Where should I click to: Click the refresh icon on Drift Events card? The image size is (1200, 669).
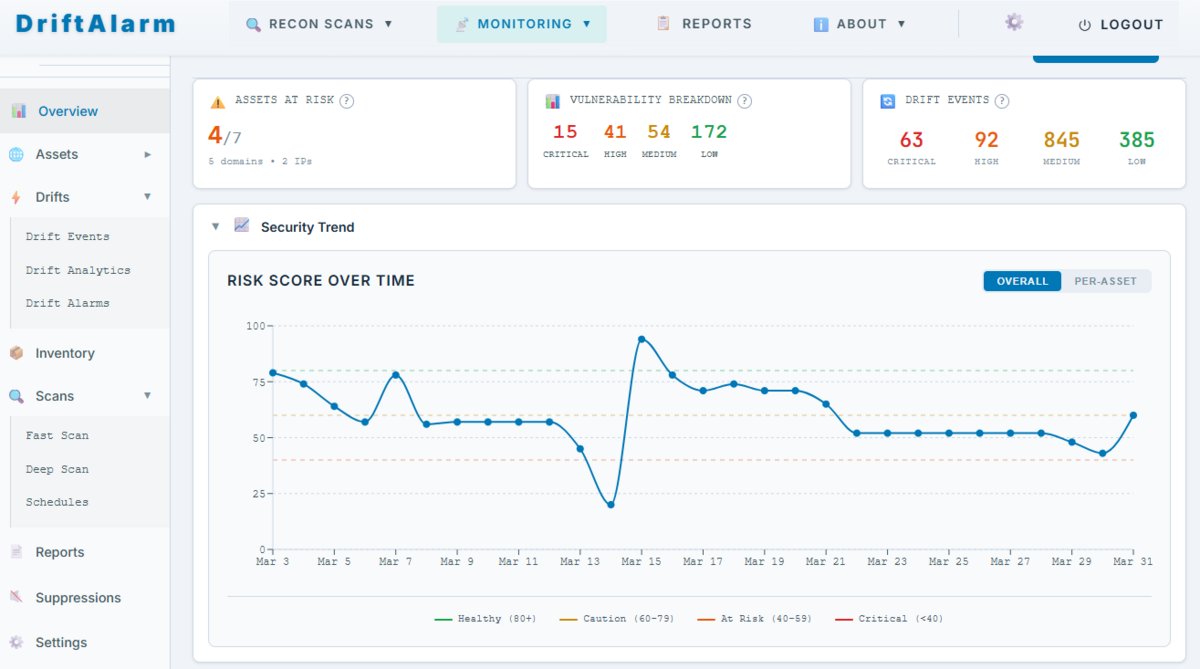tap(888, 100)
